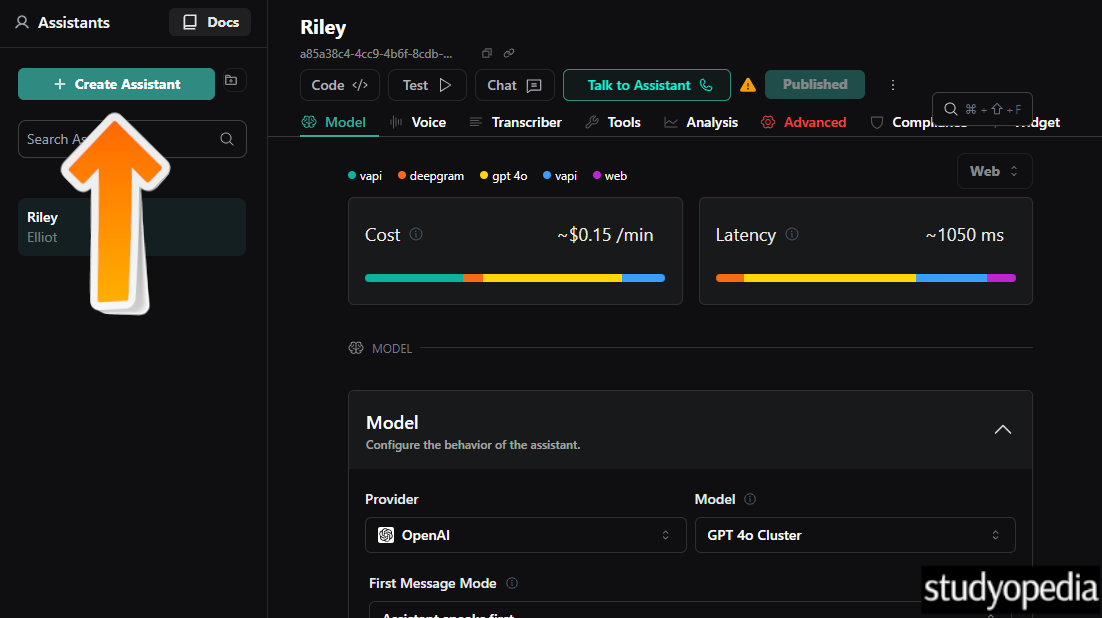Click the Create Assistant button
This screenshot has width=1102, height=618.
116,84
